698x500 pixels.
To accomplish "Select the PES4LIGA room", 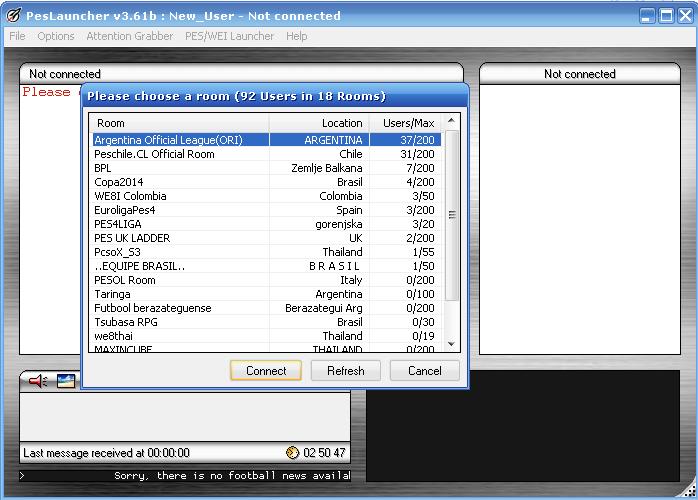I will coord(267,224).
